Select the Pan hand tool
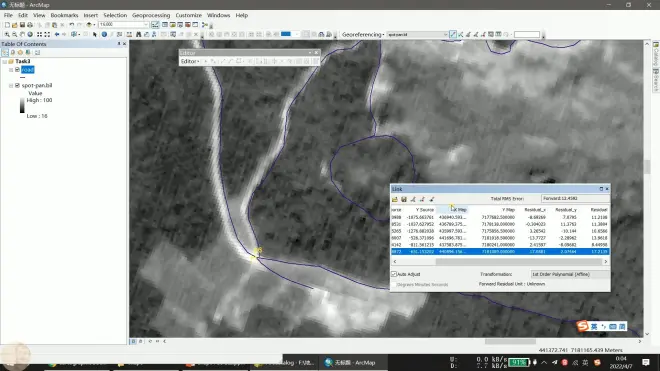This screenshot has width=660, height=371. click(22, 35)
